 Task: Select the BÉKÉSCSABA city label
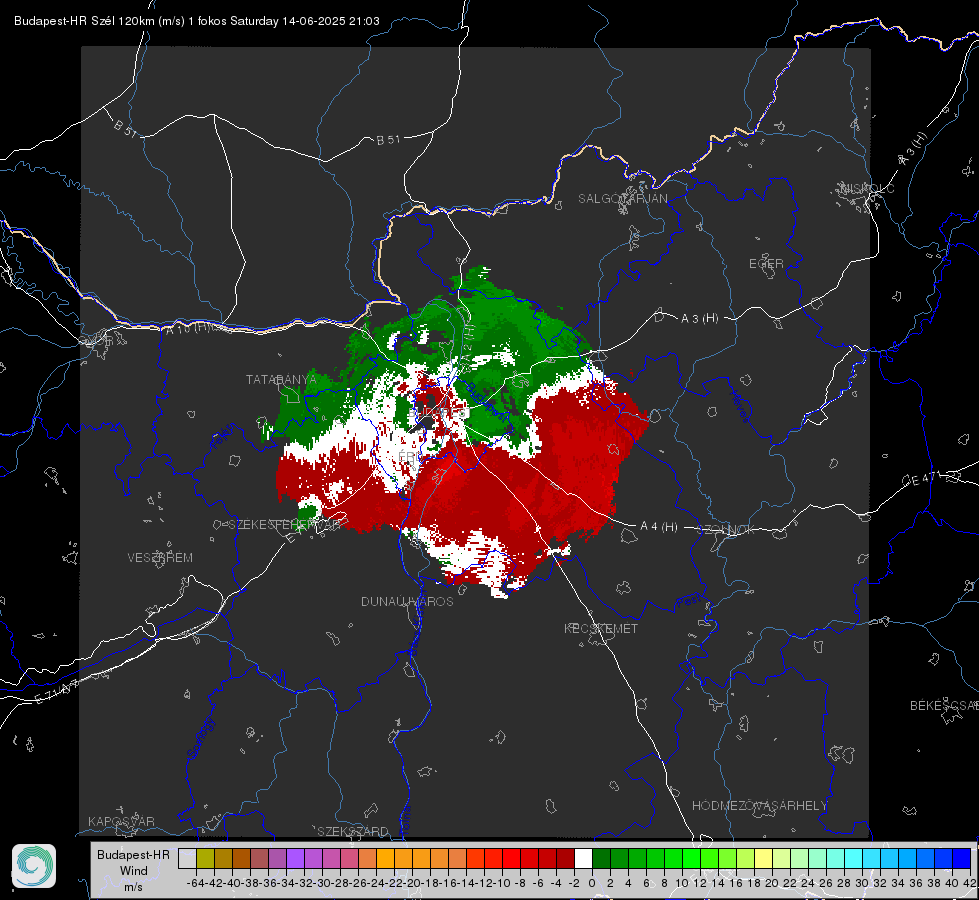coord(944,705)
